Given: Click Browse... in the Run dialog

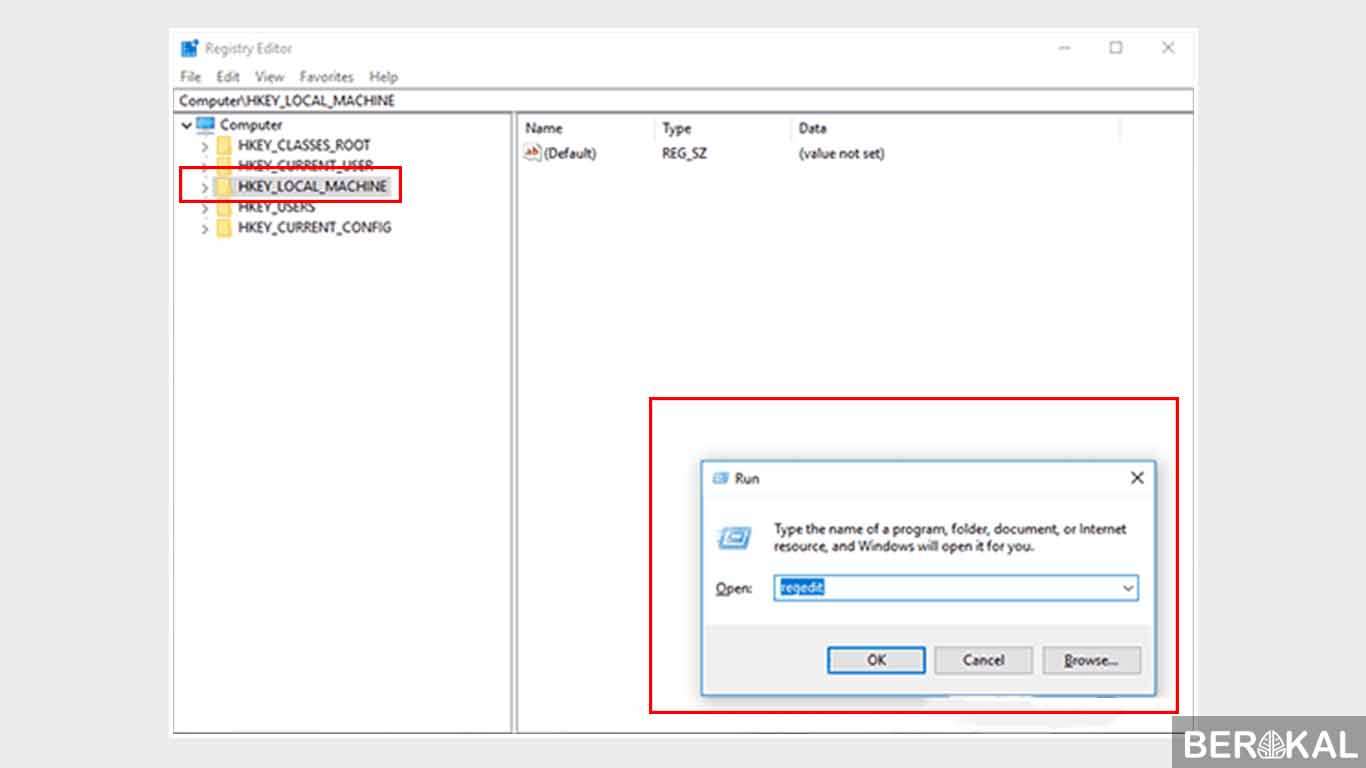Looking at the screenshot, I should click(x=1091, y=660).
